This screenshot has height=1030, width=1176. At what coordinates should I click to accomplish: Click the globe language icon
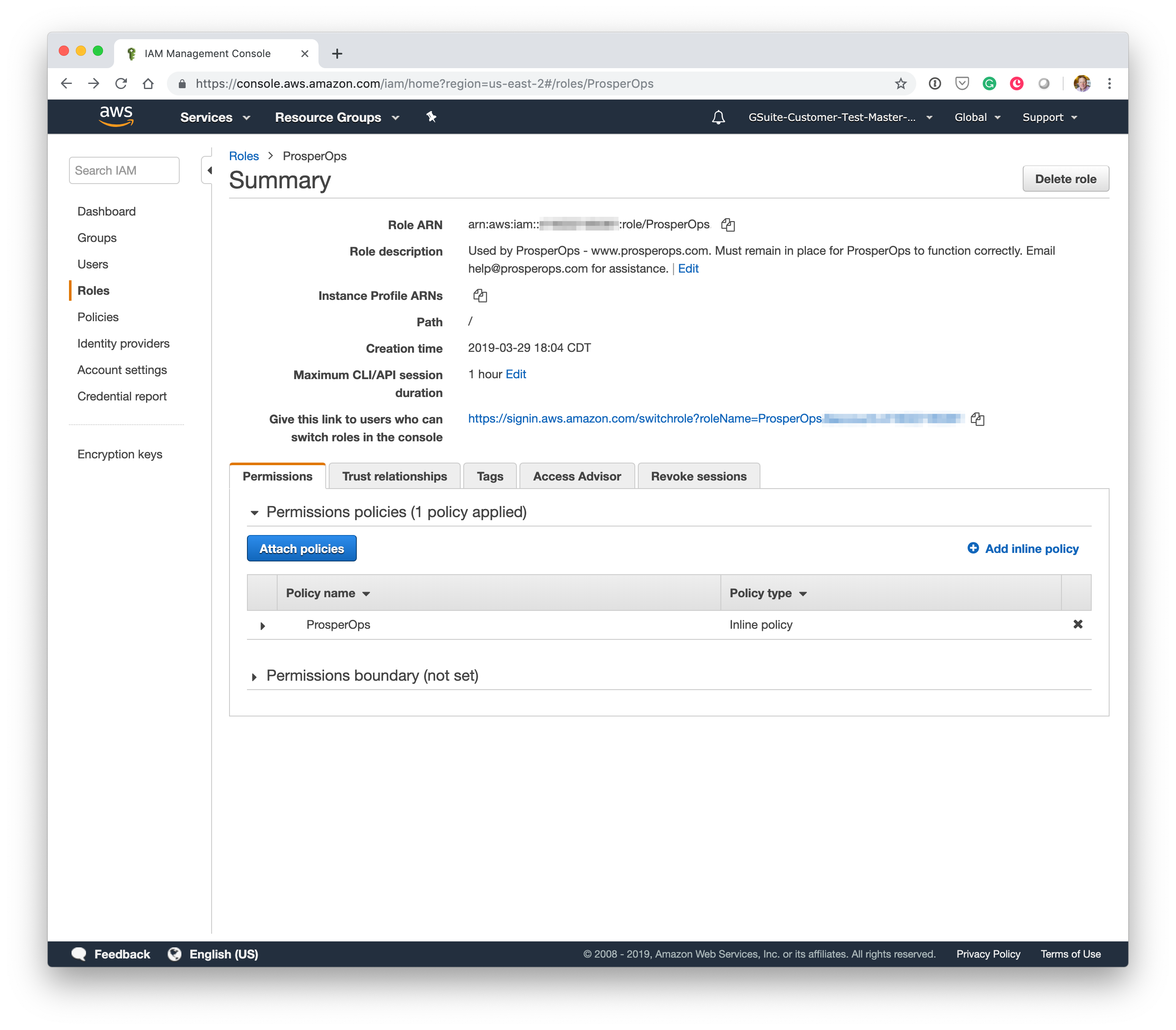(175, 954)
